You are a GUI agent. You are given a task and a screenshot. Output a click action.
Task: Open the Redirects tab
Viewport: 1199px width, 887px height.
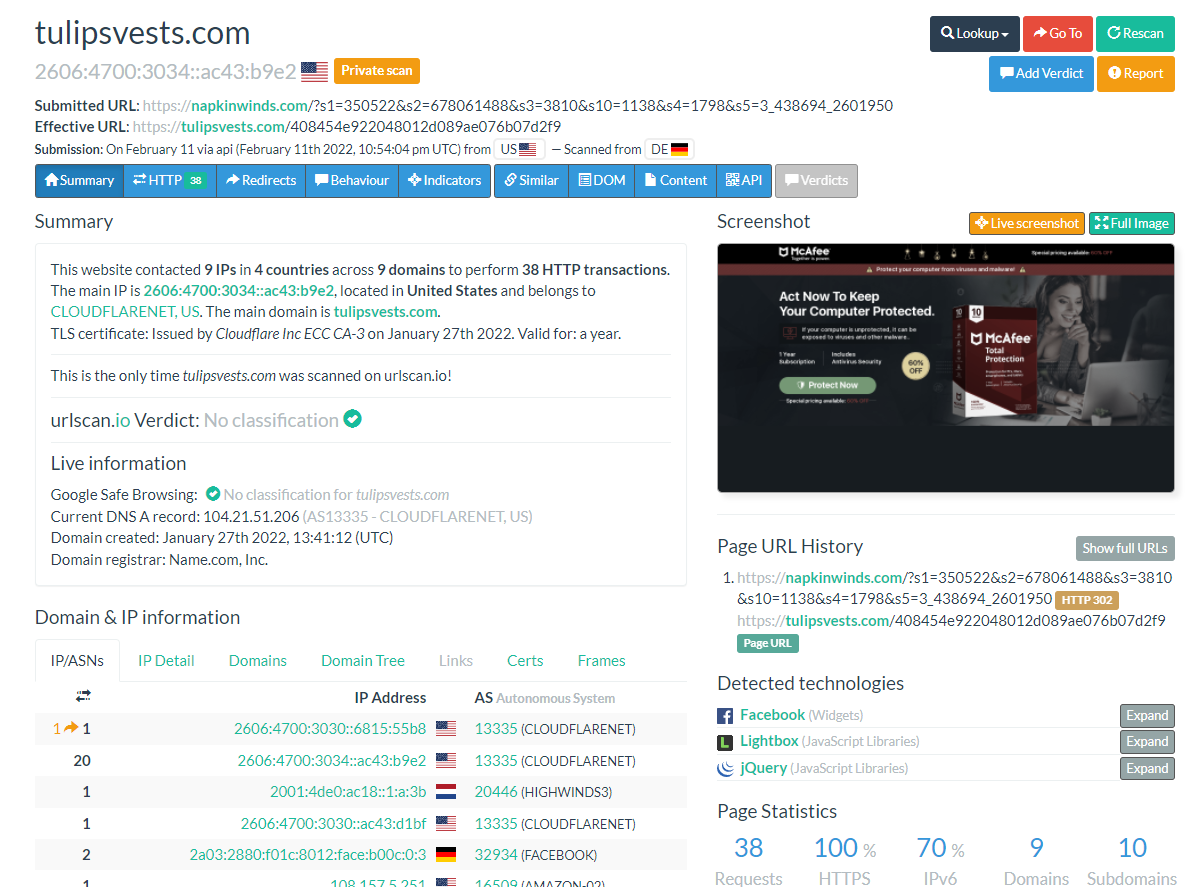pos(261,180)
